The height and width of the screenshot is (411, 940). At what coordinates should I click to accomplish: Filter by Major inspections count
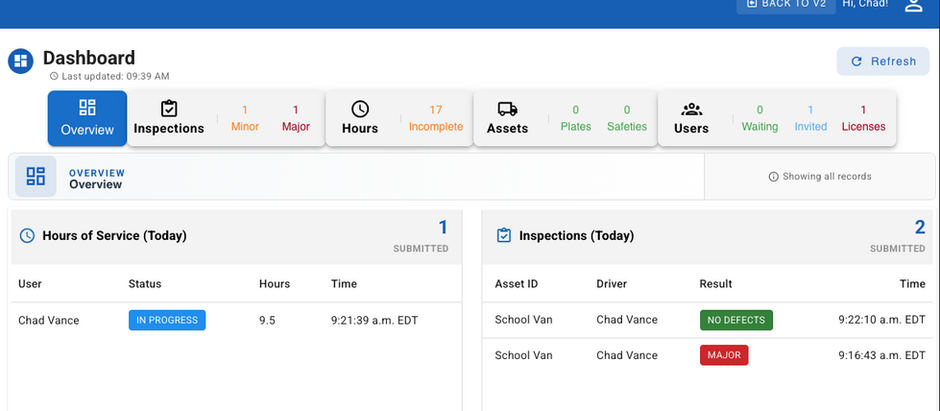(x=296, y=118)
